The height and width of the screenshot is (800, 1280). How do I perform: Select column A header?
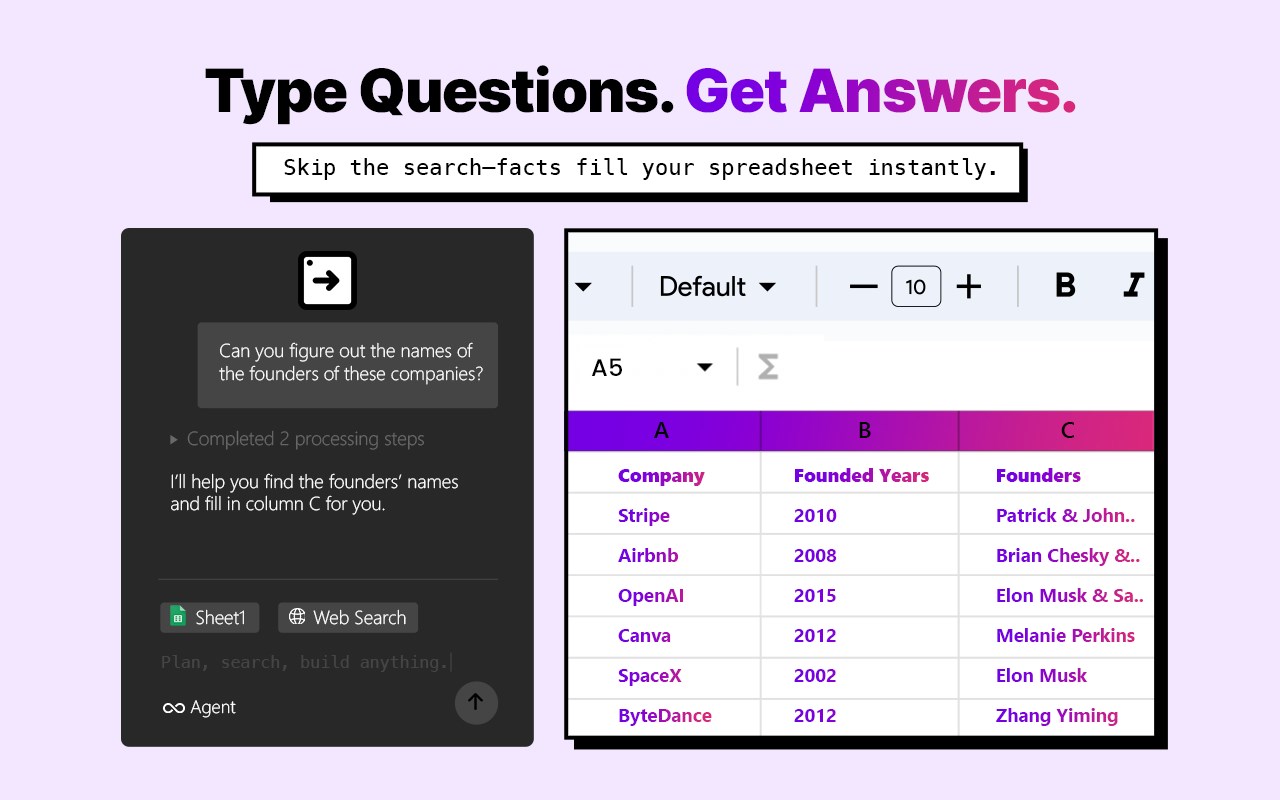coord(664,431)
